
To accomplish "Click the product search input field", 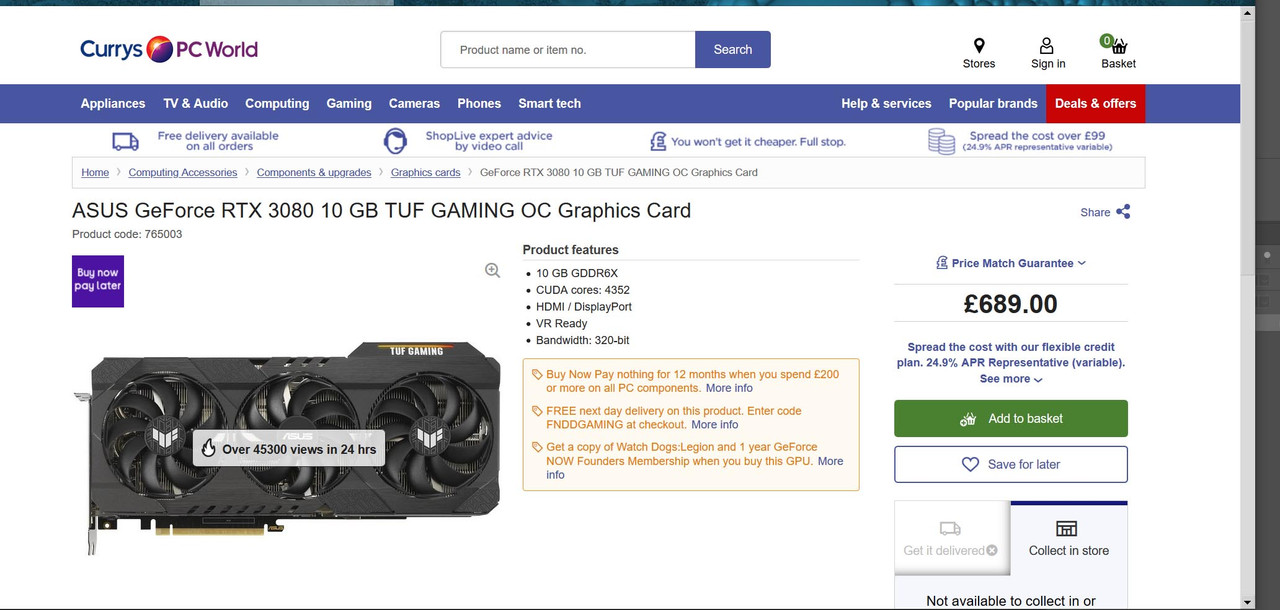I will click(x=568, y=50).
